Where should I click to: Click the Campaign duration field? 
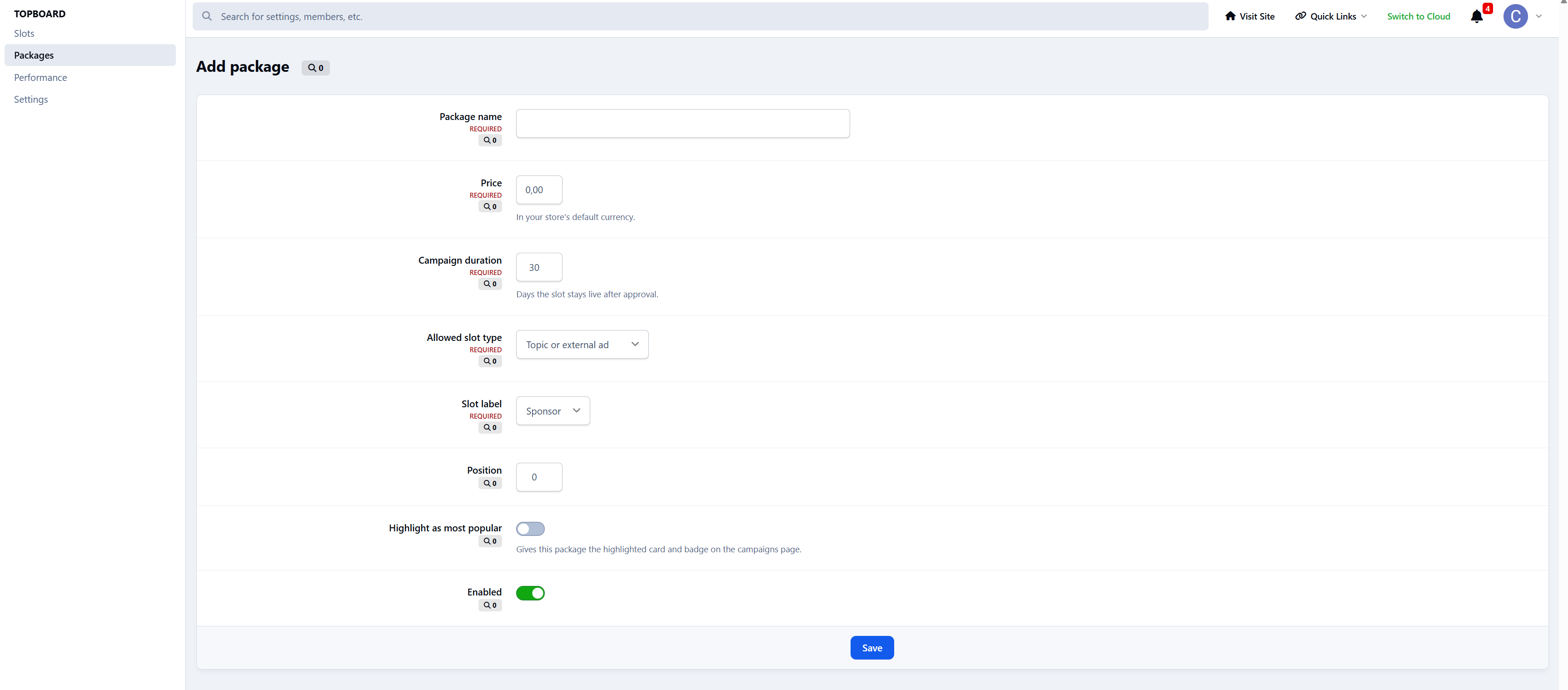click(x=539, y=267)
